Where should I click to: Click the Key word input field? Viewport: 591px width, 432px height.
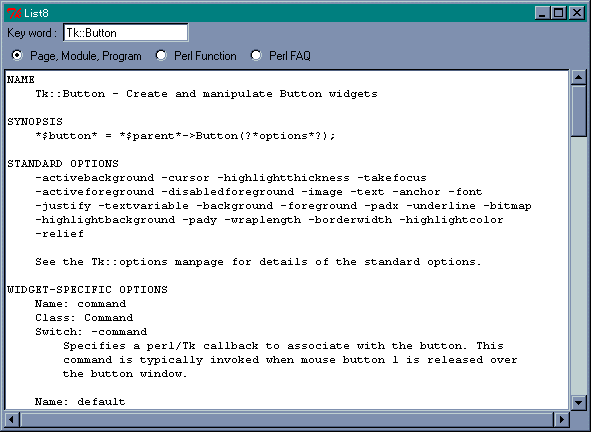[126, 33]
